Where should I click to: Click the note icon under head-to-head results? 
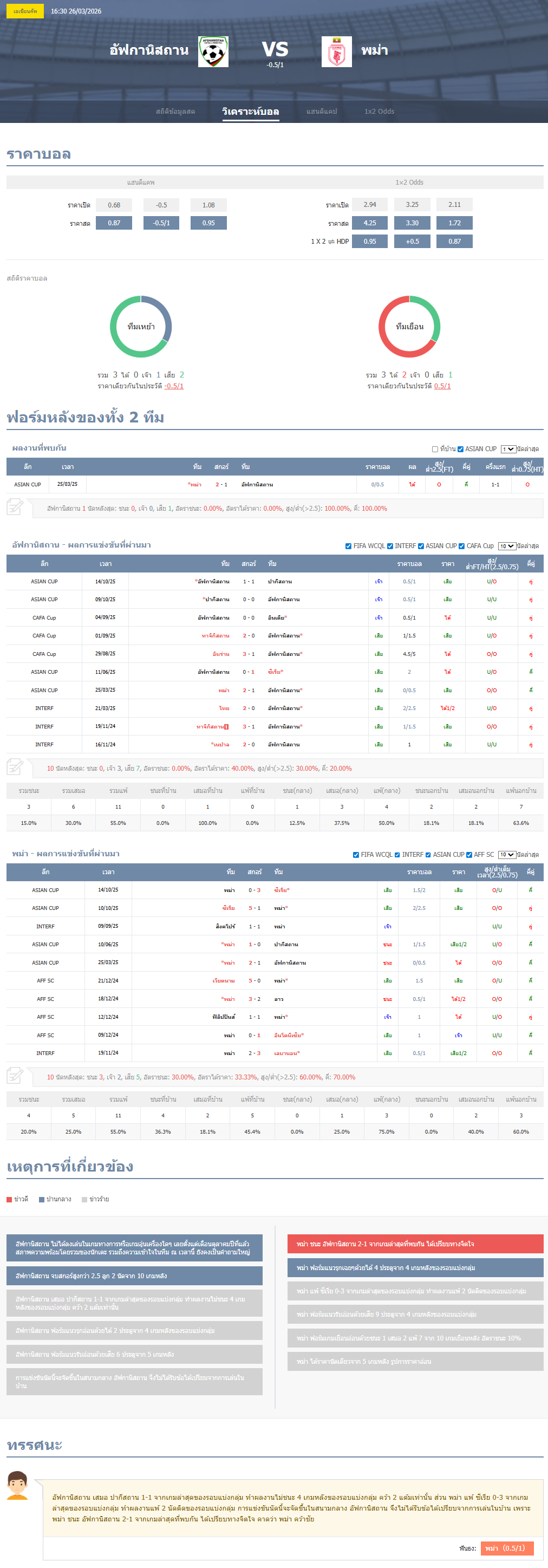pos(15,507)
